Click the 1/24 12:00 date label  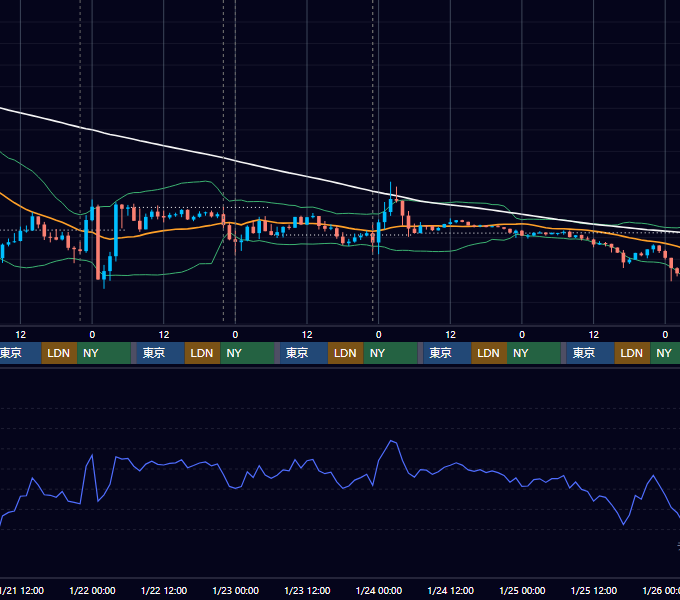pos(451,590)
